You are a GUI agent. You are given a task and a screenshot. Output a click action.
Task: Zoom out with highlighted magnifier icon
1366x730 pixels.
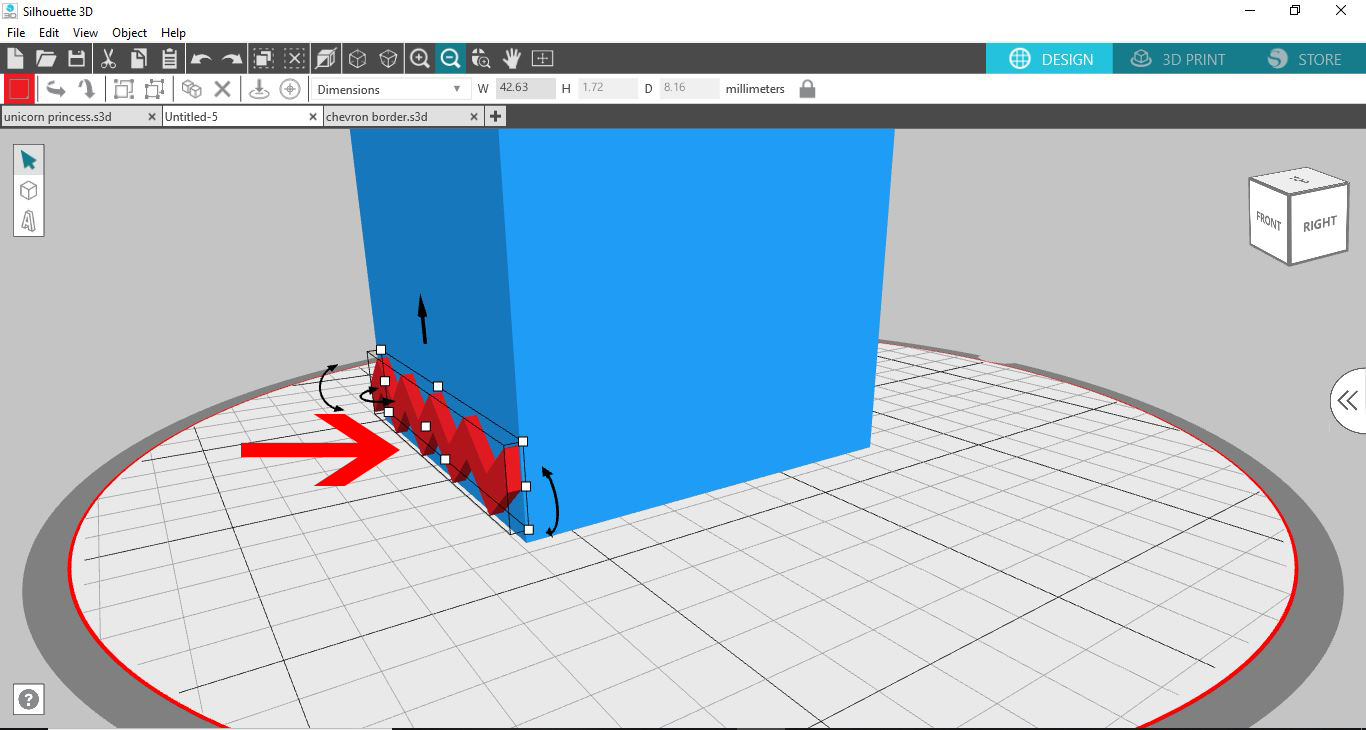(x=450, y=58)
